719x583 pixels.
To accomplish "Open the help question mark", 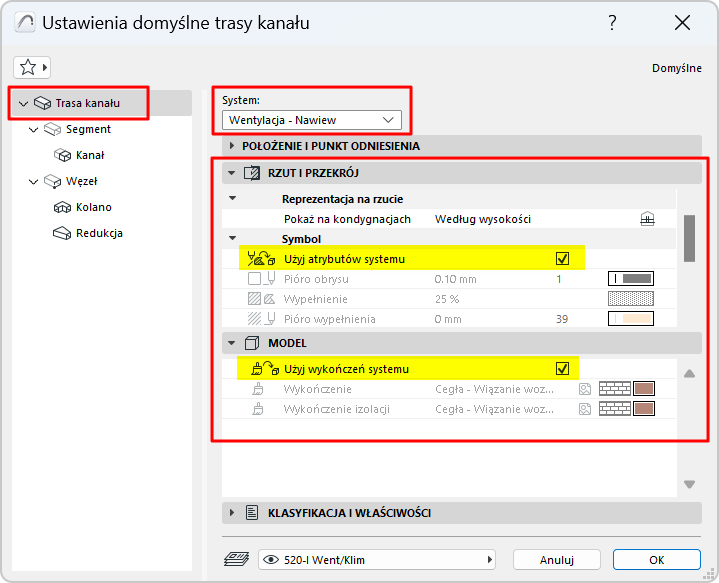I will click(x=612, y=22).
